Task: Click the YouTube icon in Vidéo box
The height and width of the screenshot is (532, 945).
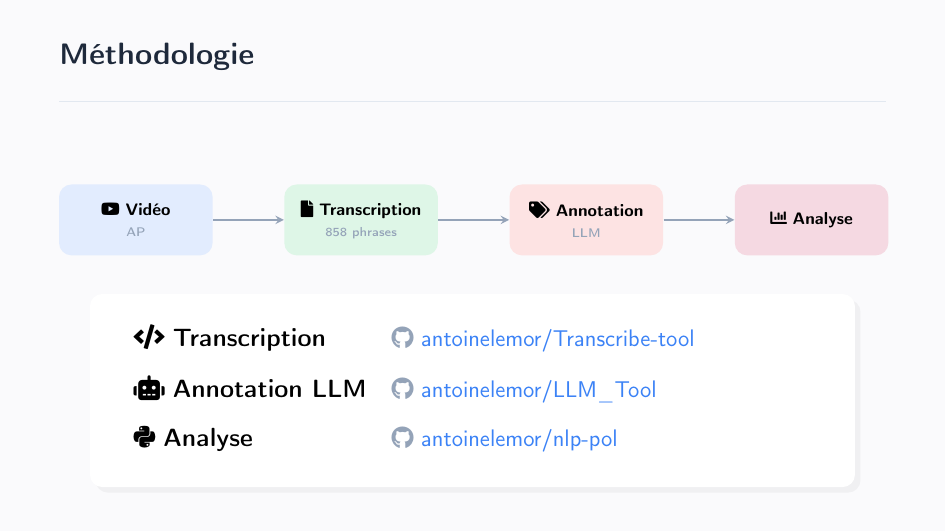Action: [110, 210]
